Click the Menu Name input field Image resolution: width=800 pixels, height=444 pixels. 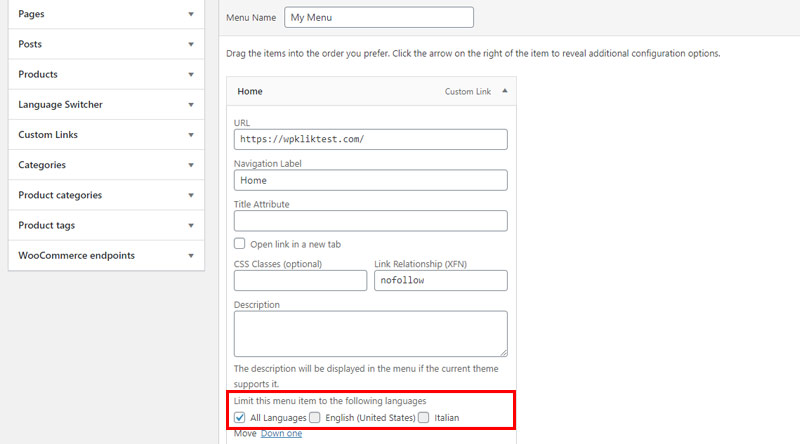point(379,17)
